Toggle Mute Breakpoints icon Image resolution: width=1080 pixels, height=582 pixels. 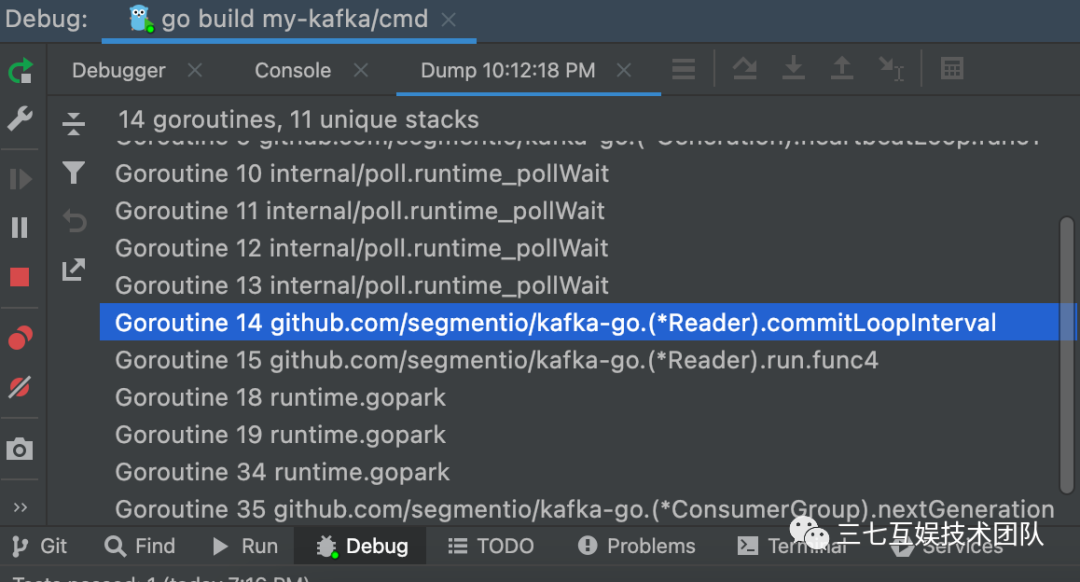(20, 387)
